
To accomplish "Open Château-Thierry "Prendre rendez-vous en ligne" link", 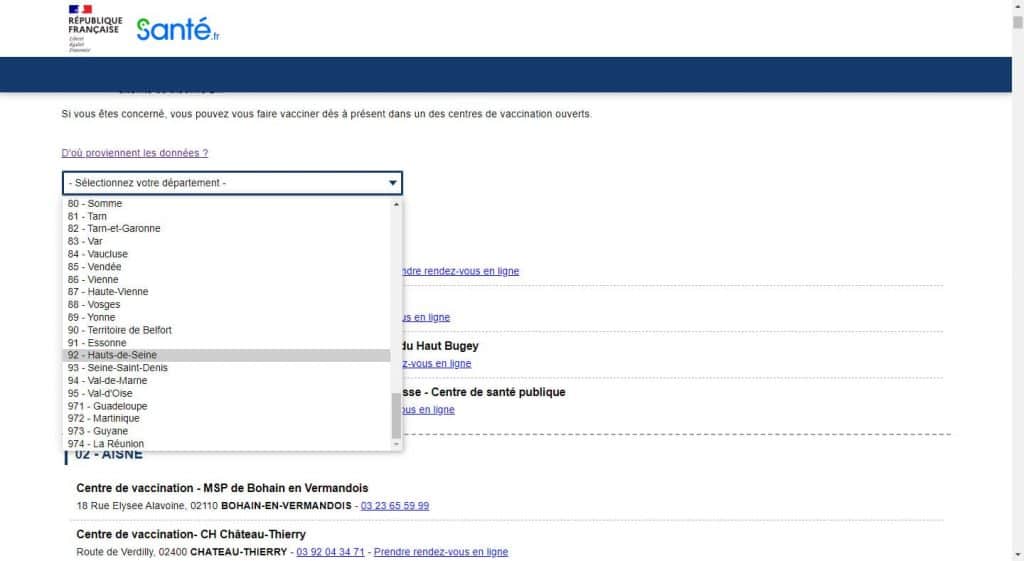I will 441,553.
